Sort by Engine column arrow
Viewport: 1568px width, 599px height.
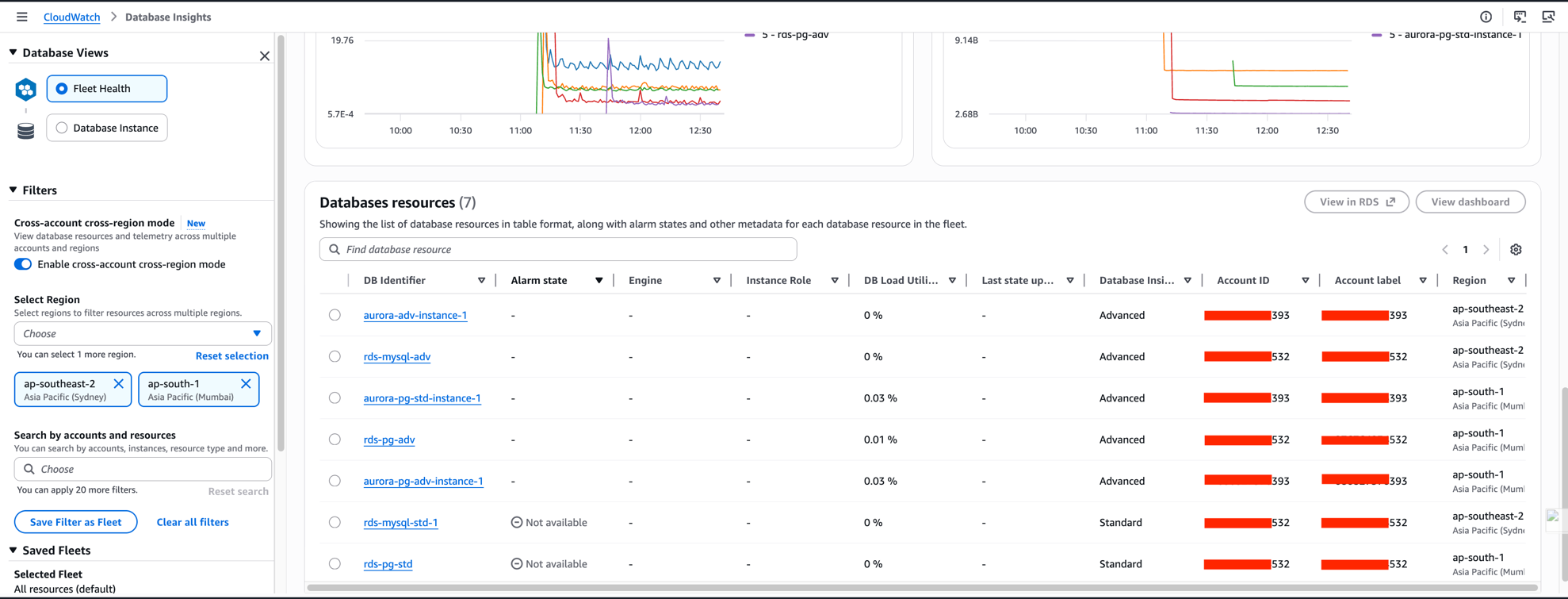pos(717,280)
